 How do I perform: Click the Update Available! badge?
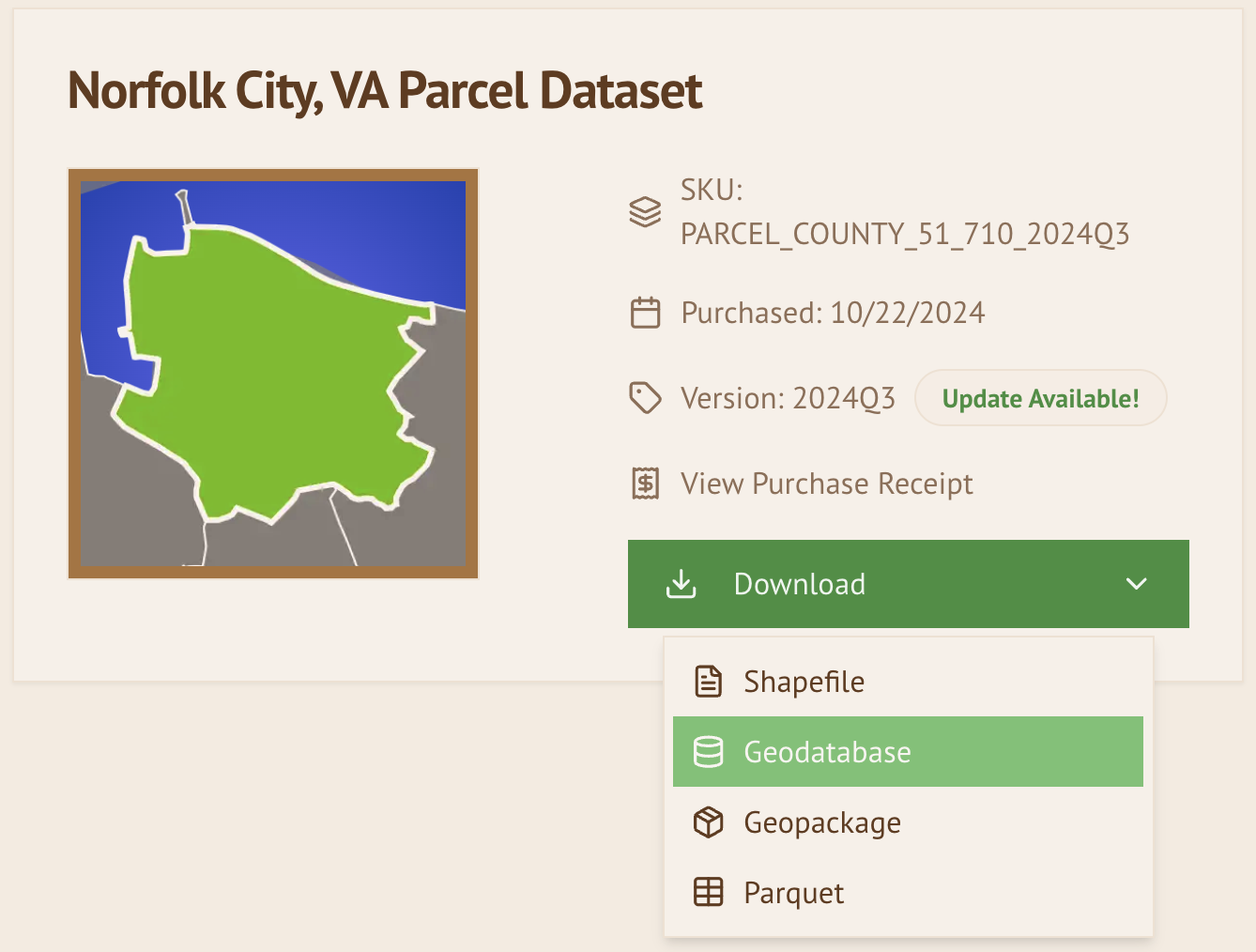click(x=1040, y=399)
